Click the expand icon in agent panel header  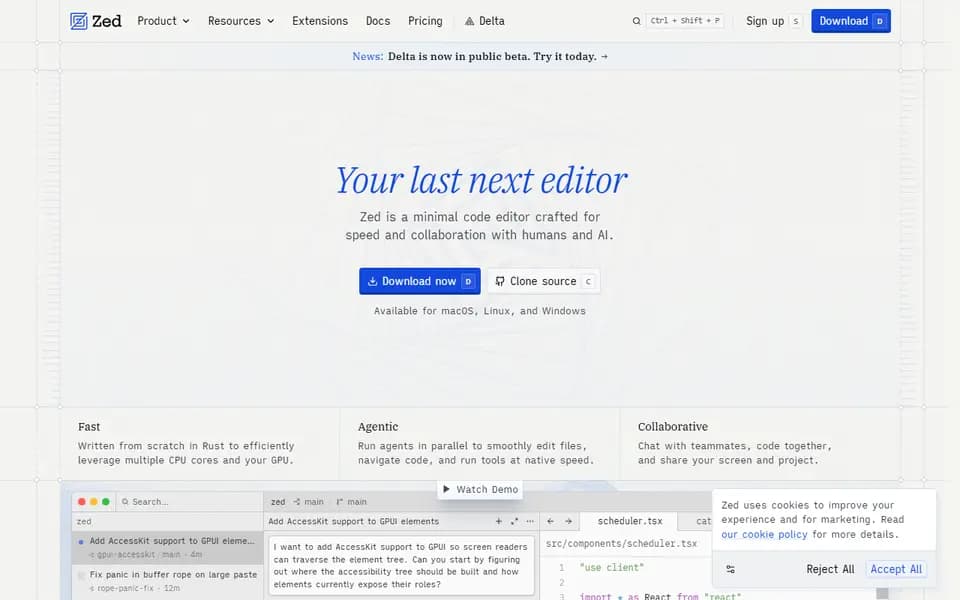tap(514, 521)
